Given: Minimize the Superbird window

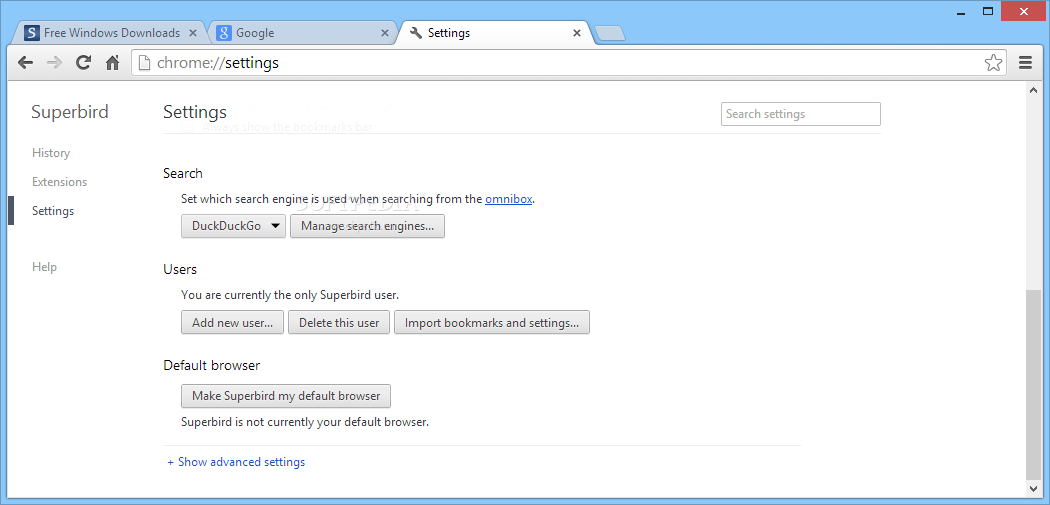Looking at the screenshot, I should click(961, 11).
